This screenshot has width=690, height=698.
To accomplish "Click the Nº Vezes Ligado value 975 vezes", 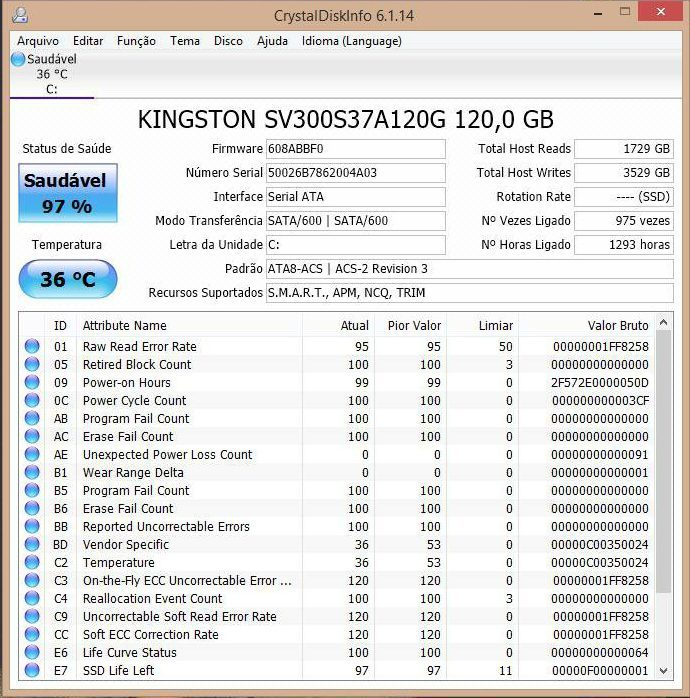I will (624, 221).
